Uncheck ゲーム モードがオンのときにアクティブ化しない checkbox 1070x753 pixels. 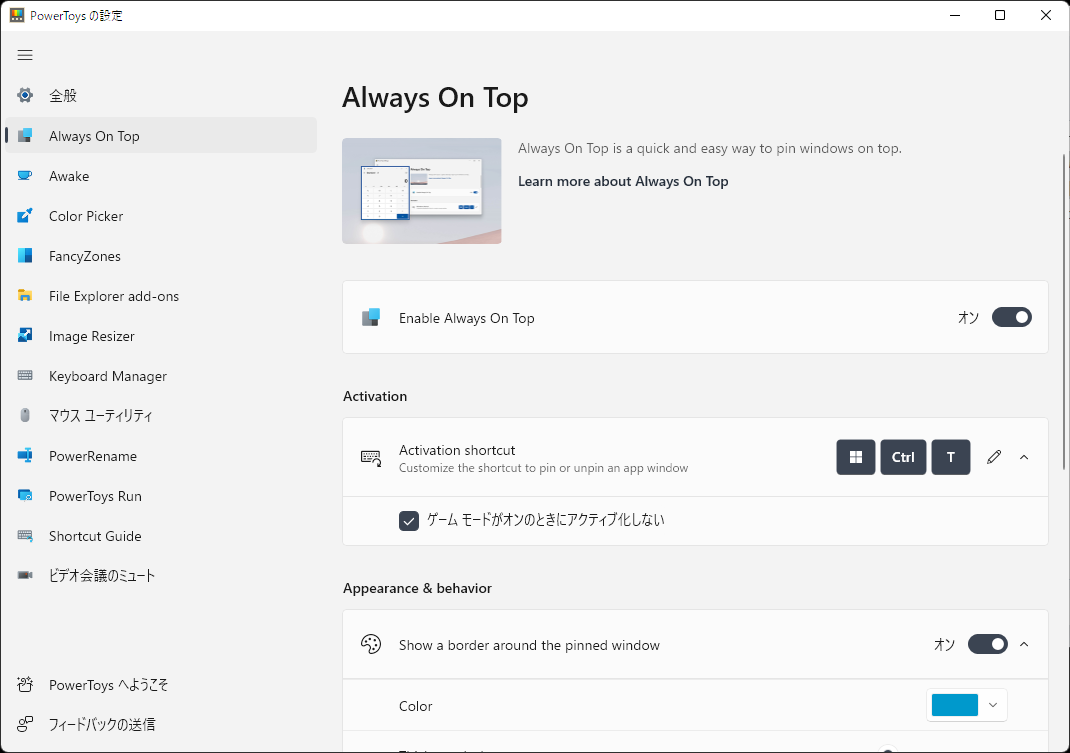click(x=409, y=520)
